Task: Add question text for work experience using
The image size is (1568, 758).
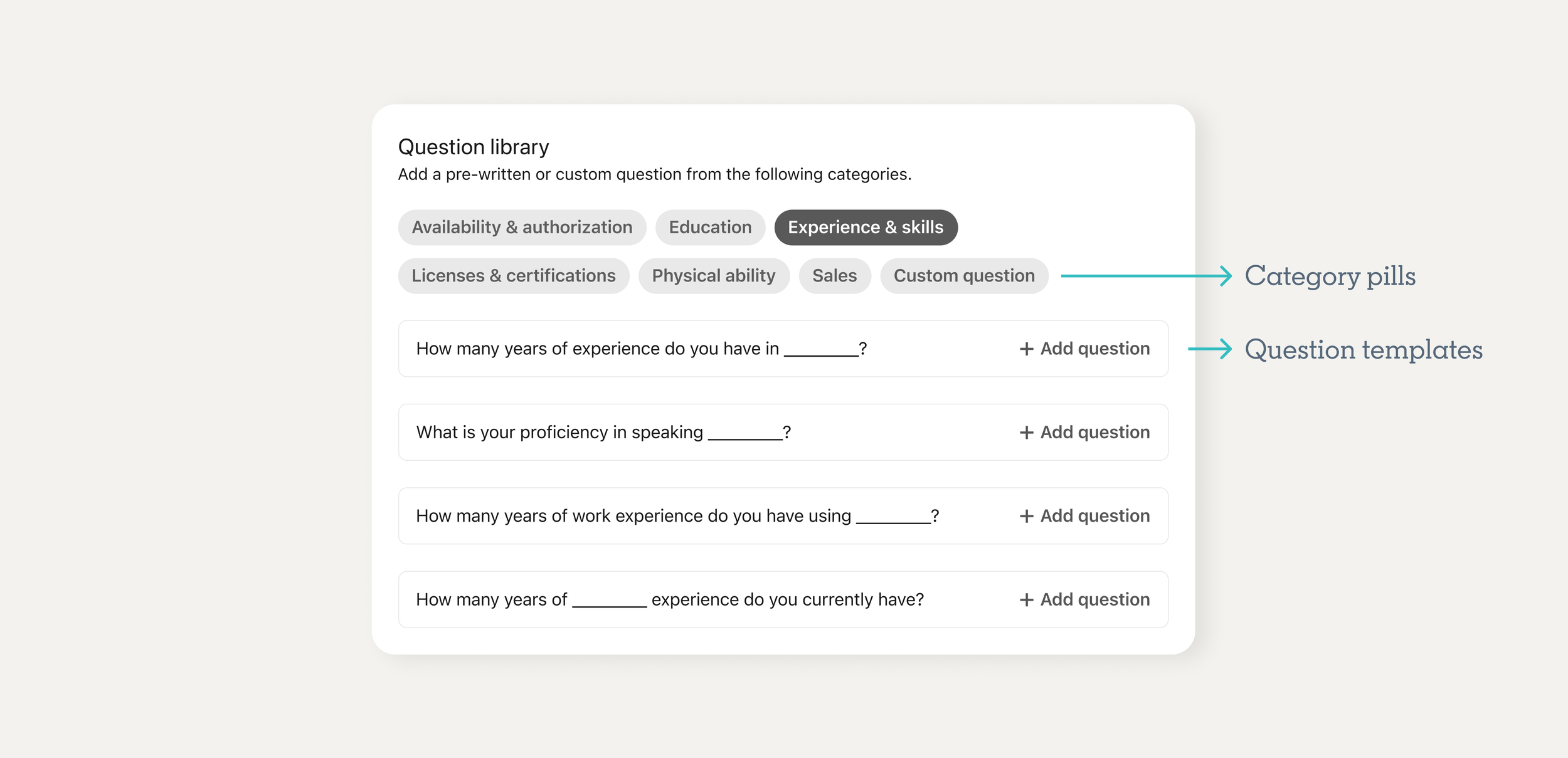Action: 1095,516
